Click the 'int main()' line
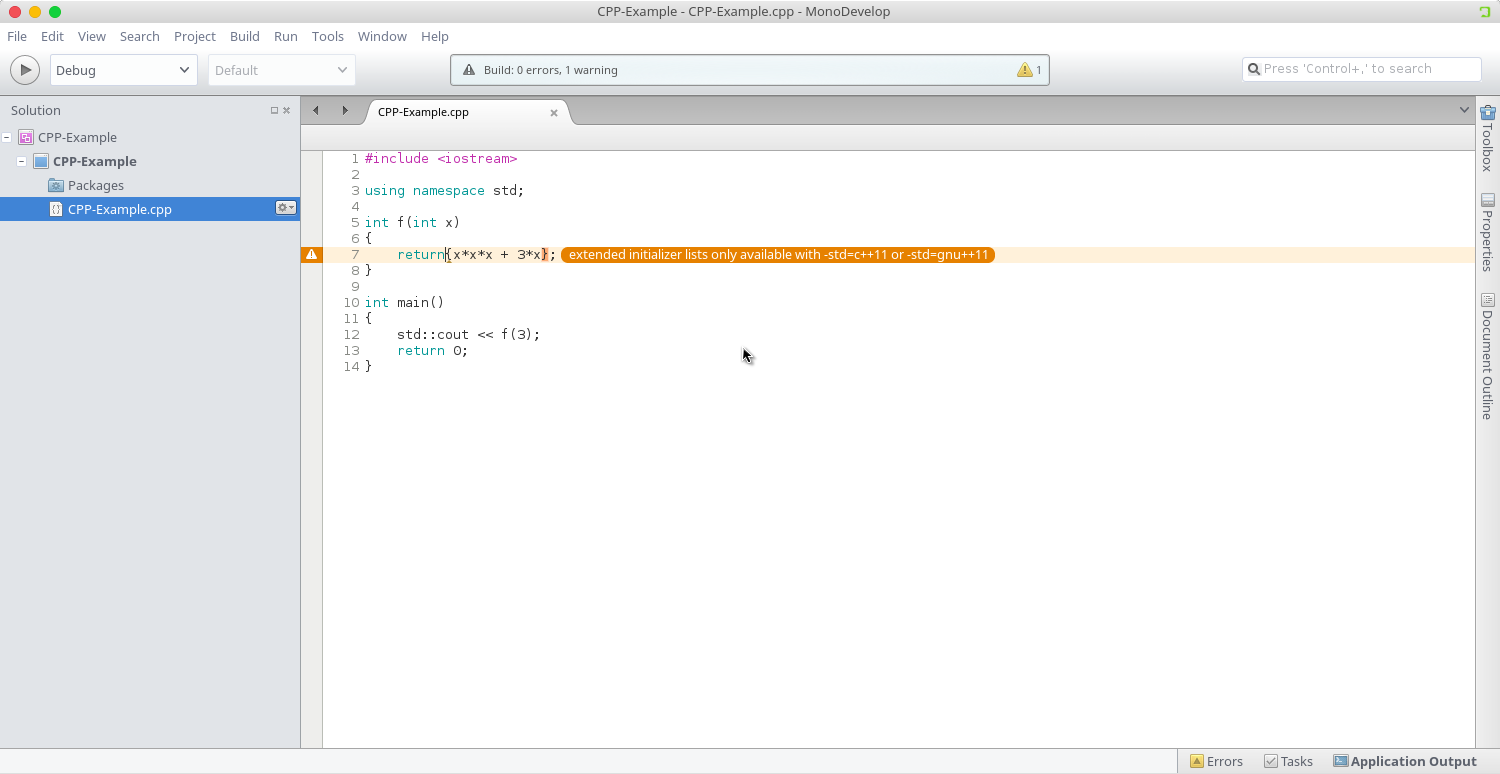The width and height of the screenshot is (1500, 774). tap(404, 303)
